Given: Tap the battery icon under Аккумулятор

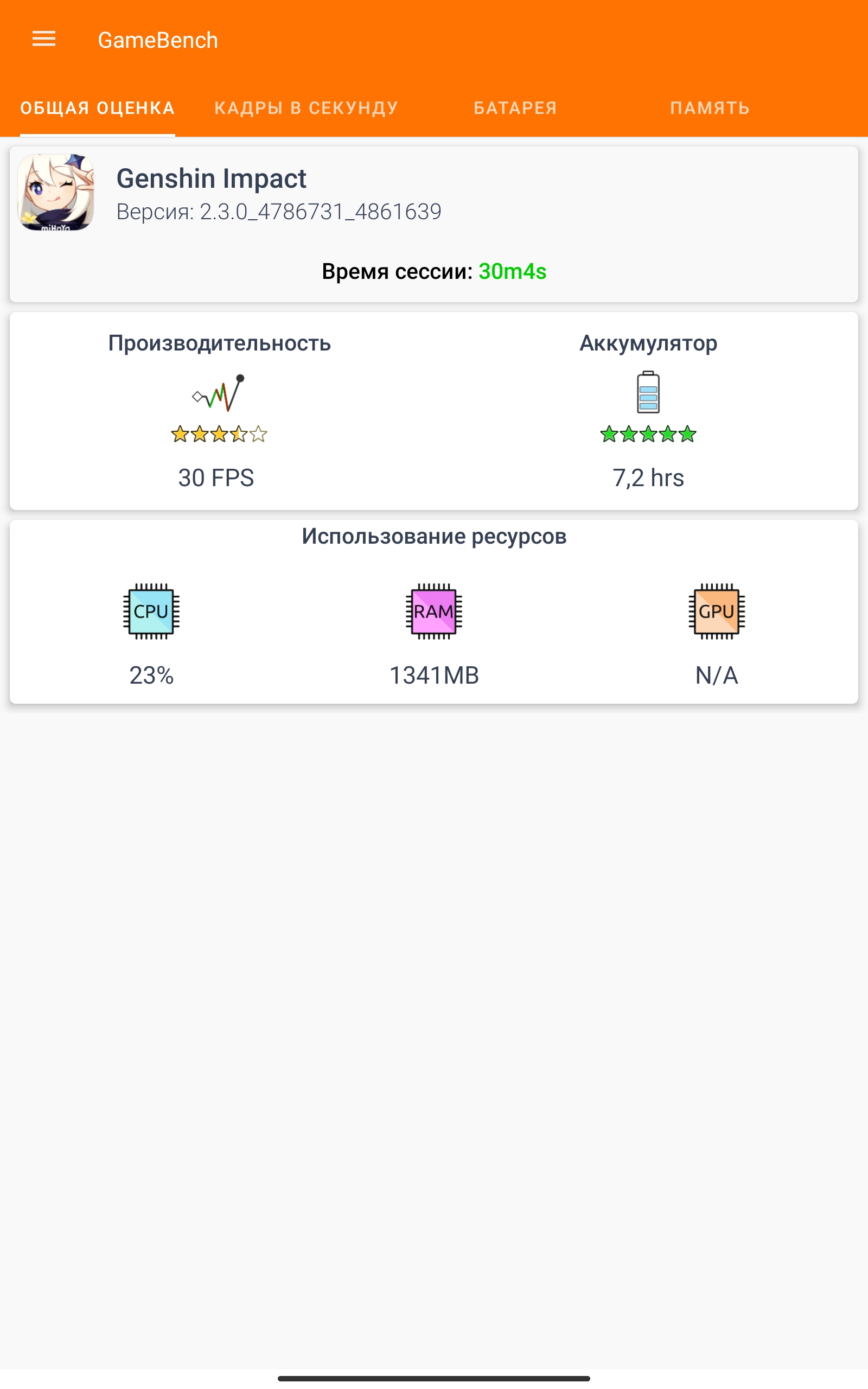Looking at the screenshot, I should coord(648,393).
